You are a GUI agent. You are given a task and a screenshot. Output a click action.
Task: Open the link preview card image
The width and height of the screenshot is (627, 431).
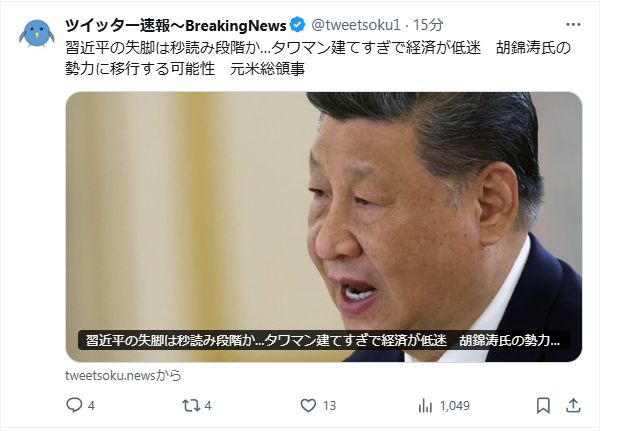click(324, 227)
